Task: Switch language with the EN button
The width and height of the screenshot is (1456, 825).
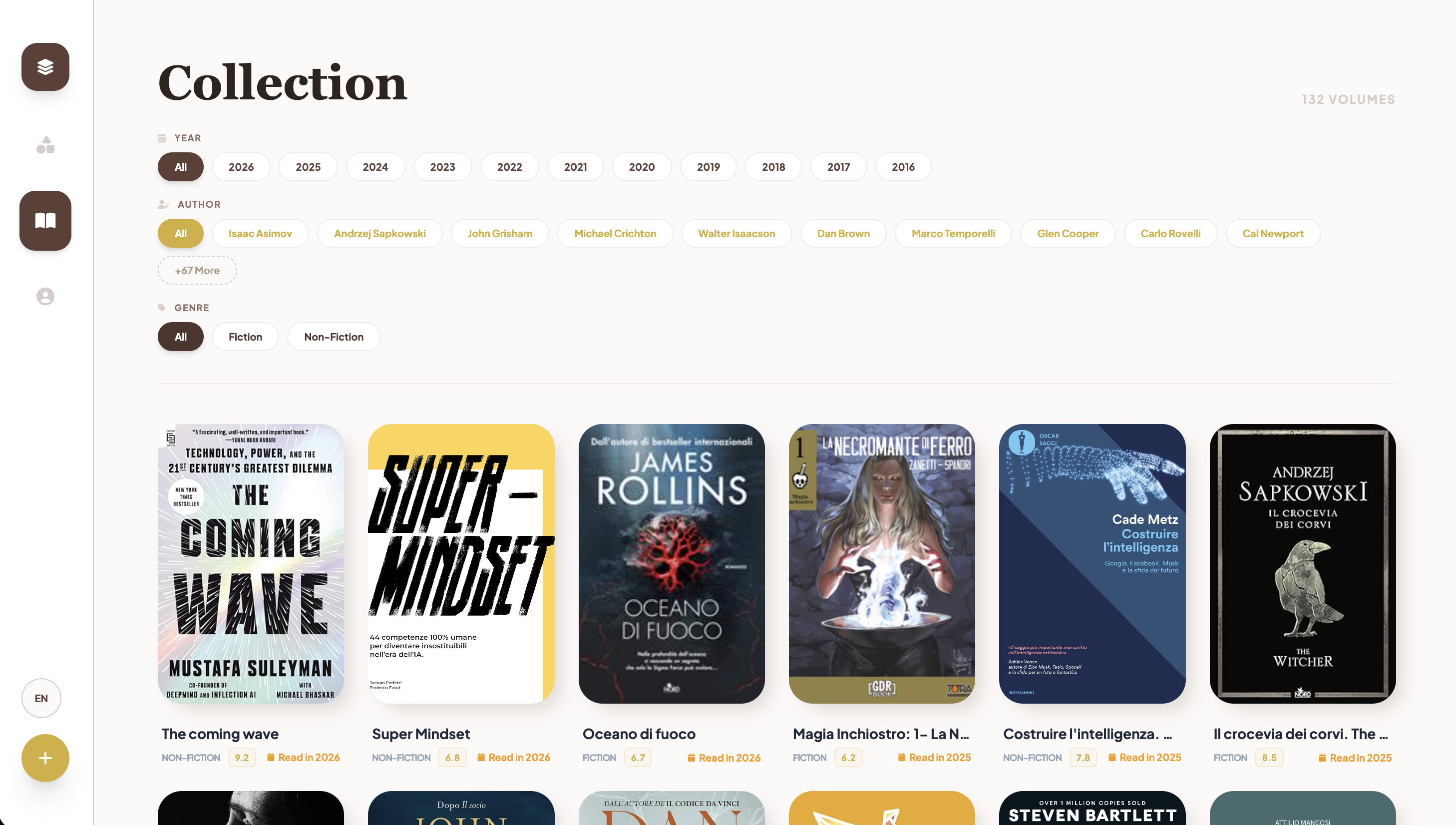Action: [x=41, y=698]
